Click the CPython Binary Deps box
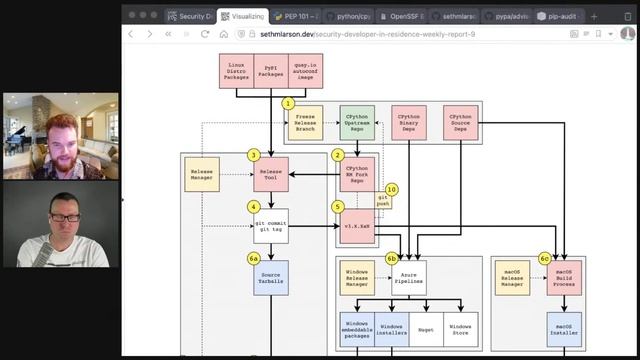The height and width of the screenshot is (360, 640). point(409,123)
